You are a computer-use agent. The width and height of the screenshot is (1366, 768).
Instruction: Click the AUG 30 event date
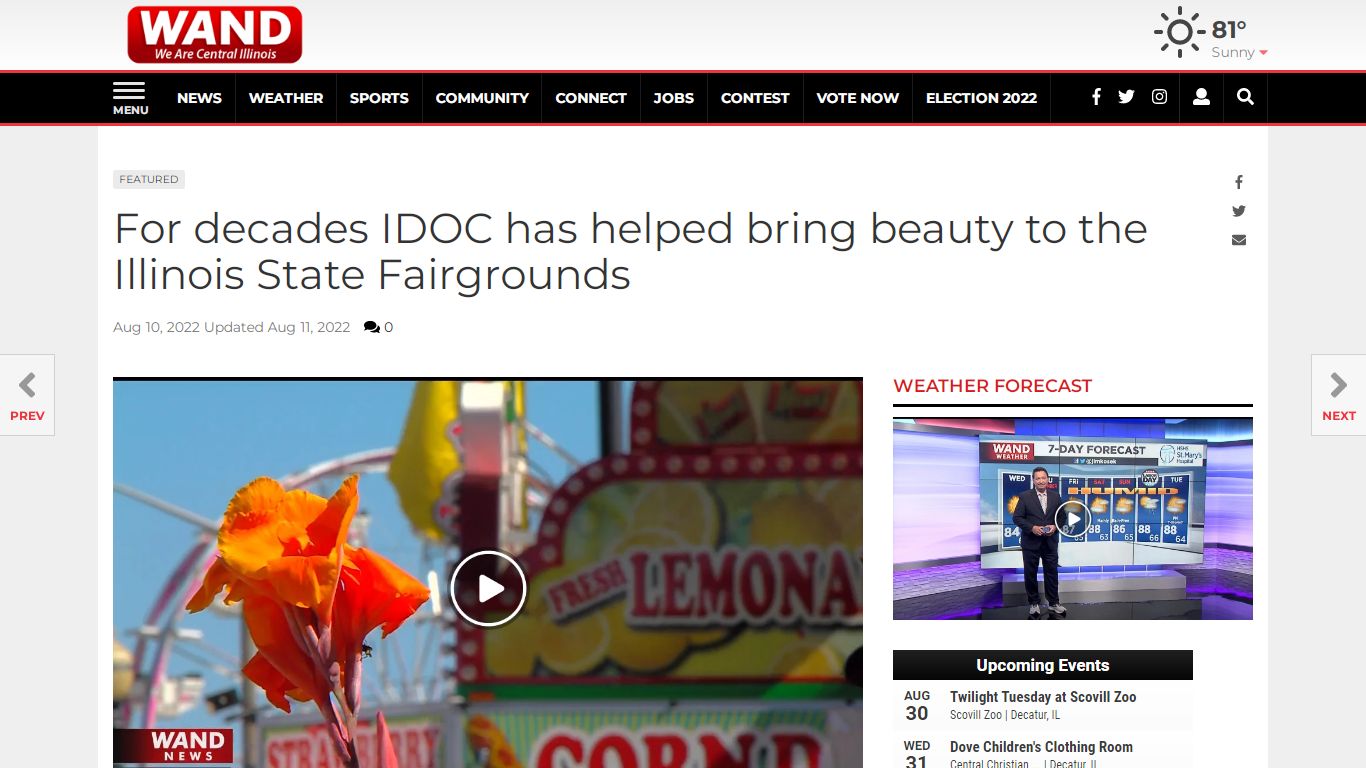[x=917, y=706]
